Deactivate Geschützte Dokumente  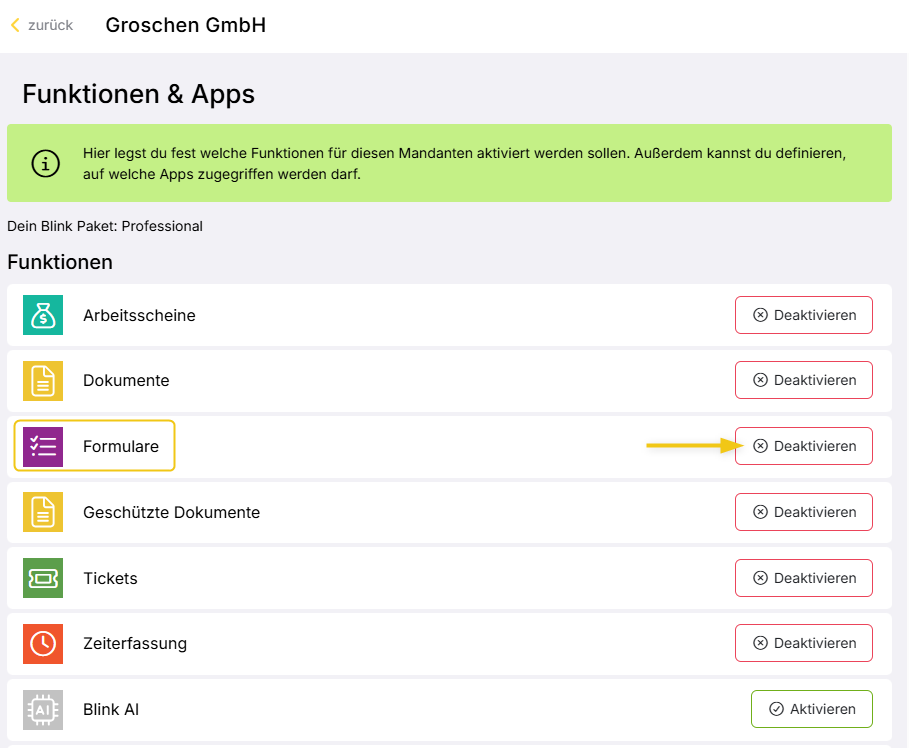click(803, 512)
